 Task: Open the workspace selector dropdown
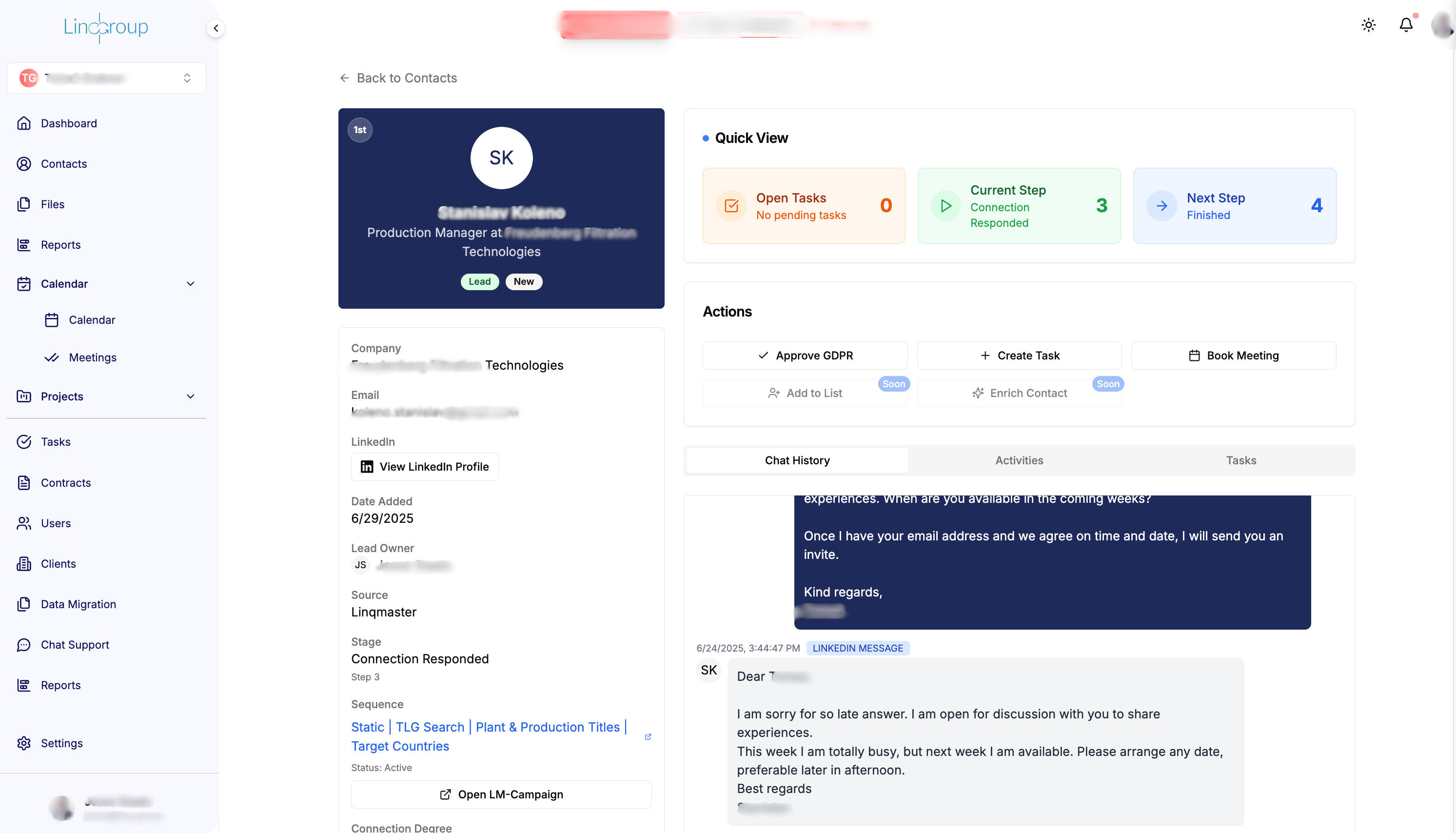tap(106, 78)
